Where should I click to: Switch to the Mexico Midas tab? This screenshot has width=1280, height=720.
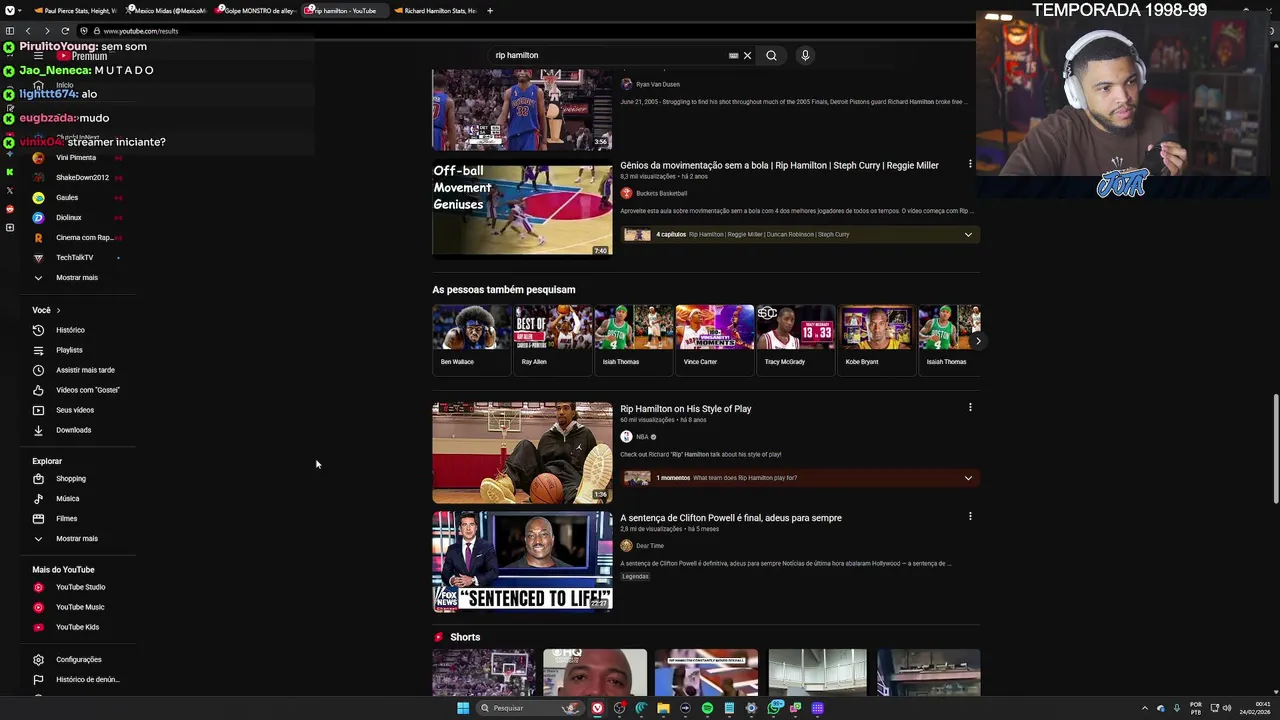pyautogui.click(x=164, y=10)
